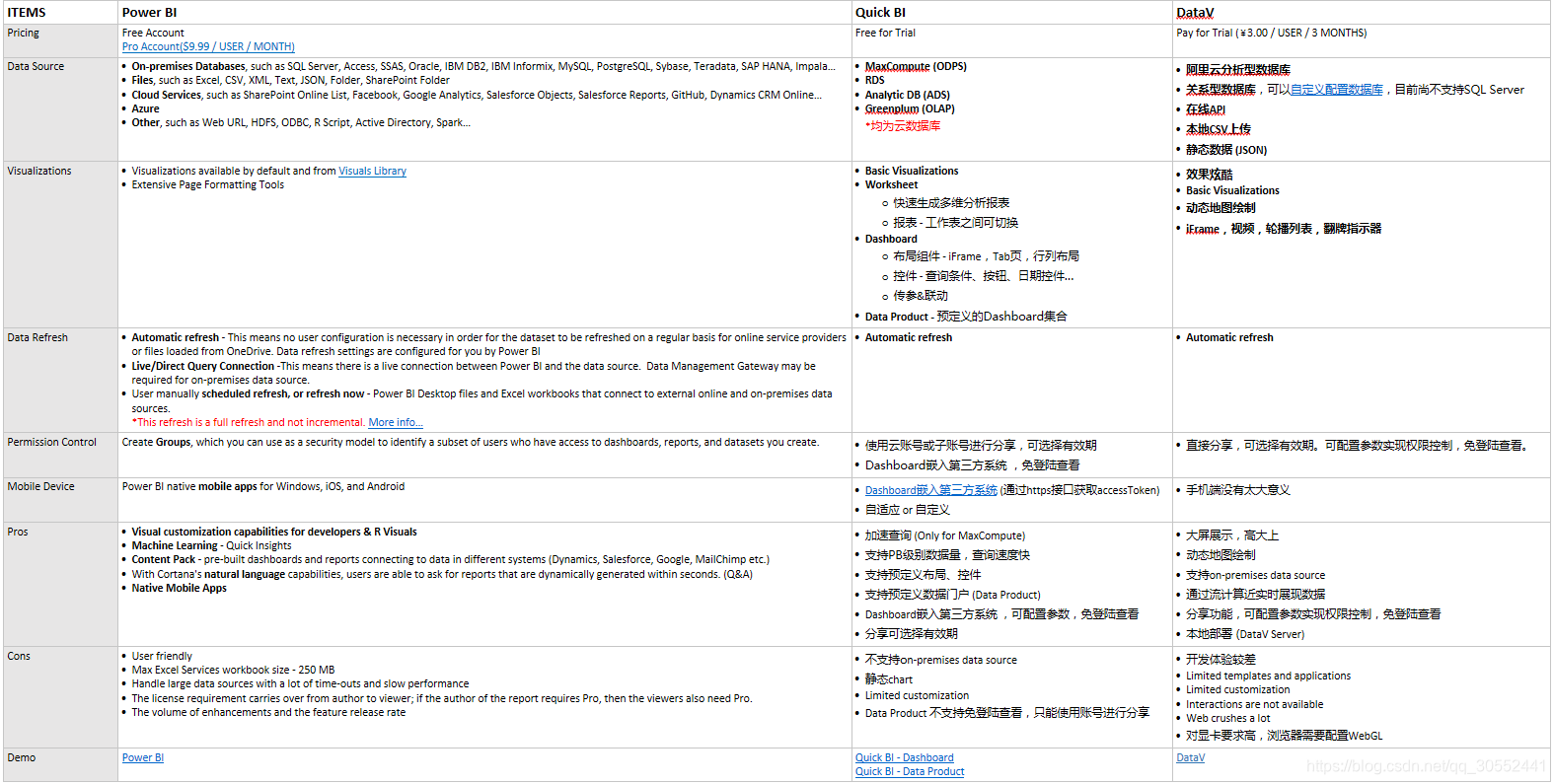This screenshot has width=1554, height=784.
Task: Click the Machine Learning - Quick Insights bullet
Action: point(212,545)
